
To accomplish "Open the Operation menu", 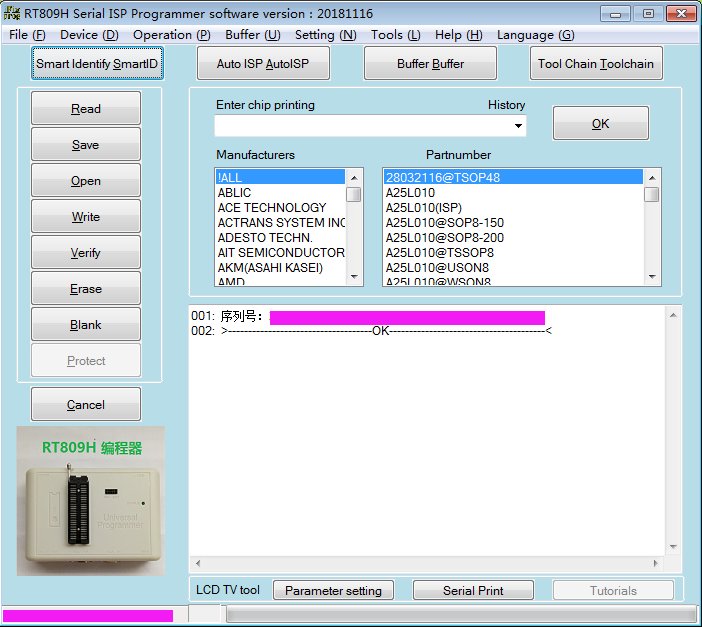I will (171, 35).
